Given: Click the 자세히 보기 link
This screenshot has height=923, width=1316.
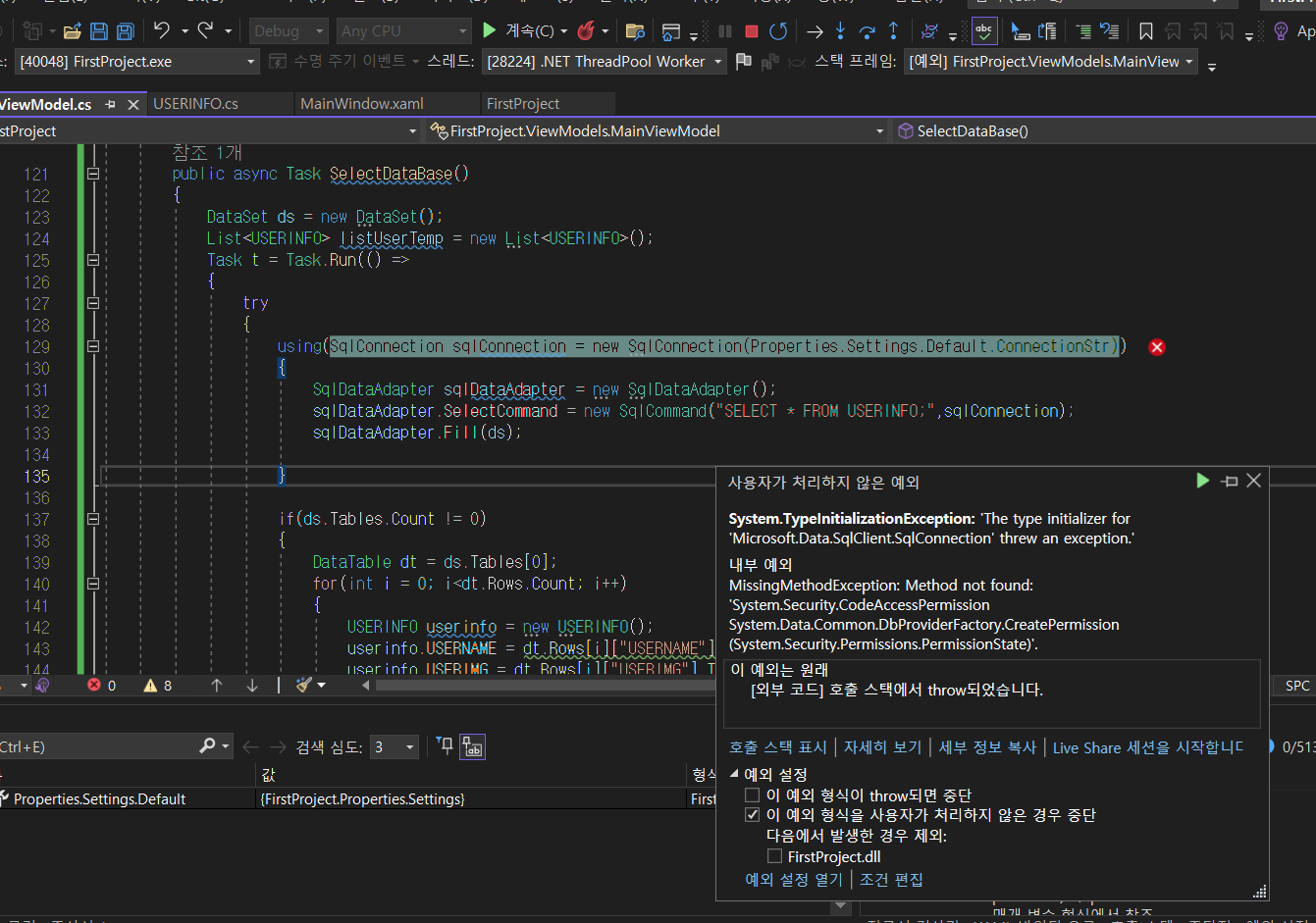Looking at the screenshot, I should tap(883, 747).
